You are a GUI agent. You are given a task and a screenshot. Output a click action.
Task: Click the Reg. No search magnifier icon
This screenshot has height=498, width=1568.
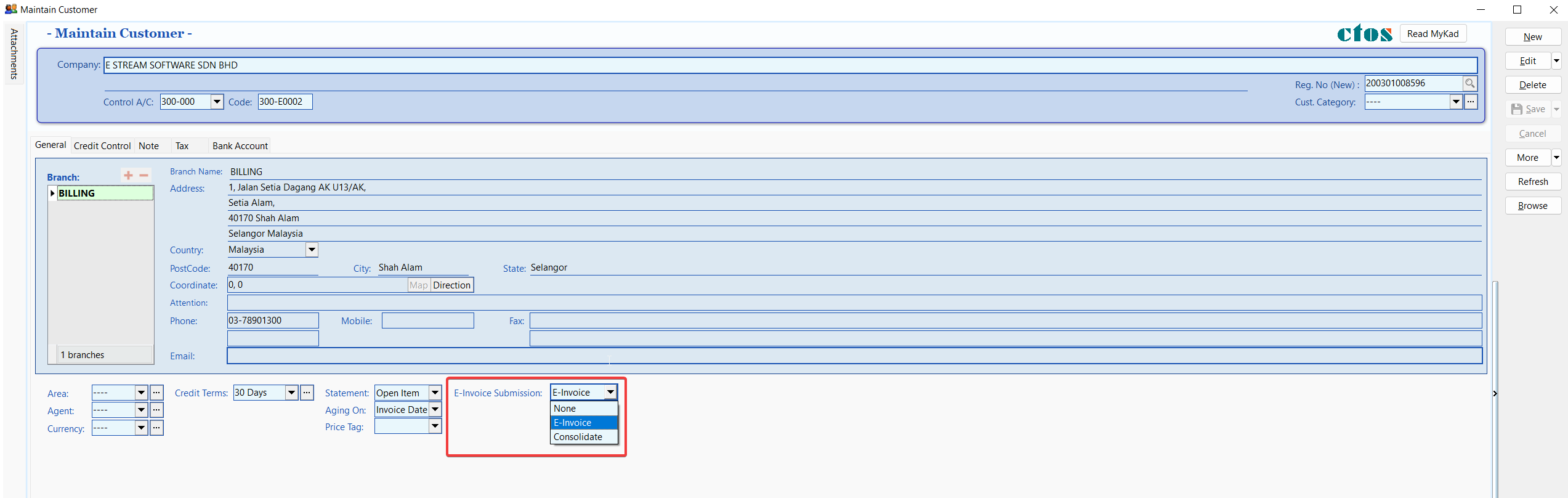[x=1470, y=84]
